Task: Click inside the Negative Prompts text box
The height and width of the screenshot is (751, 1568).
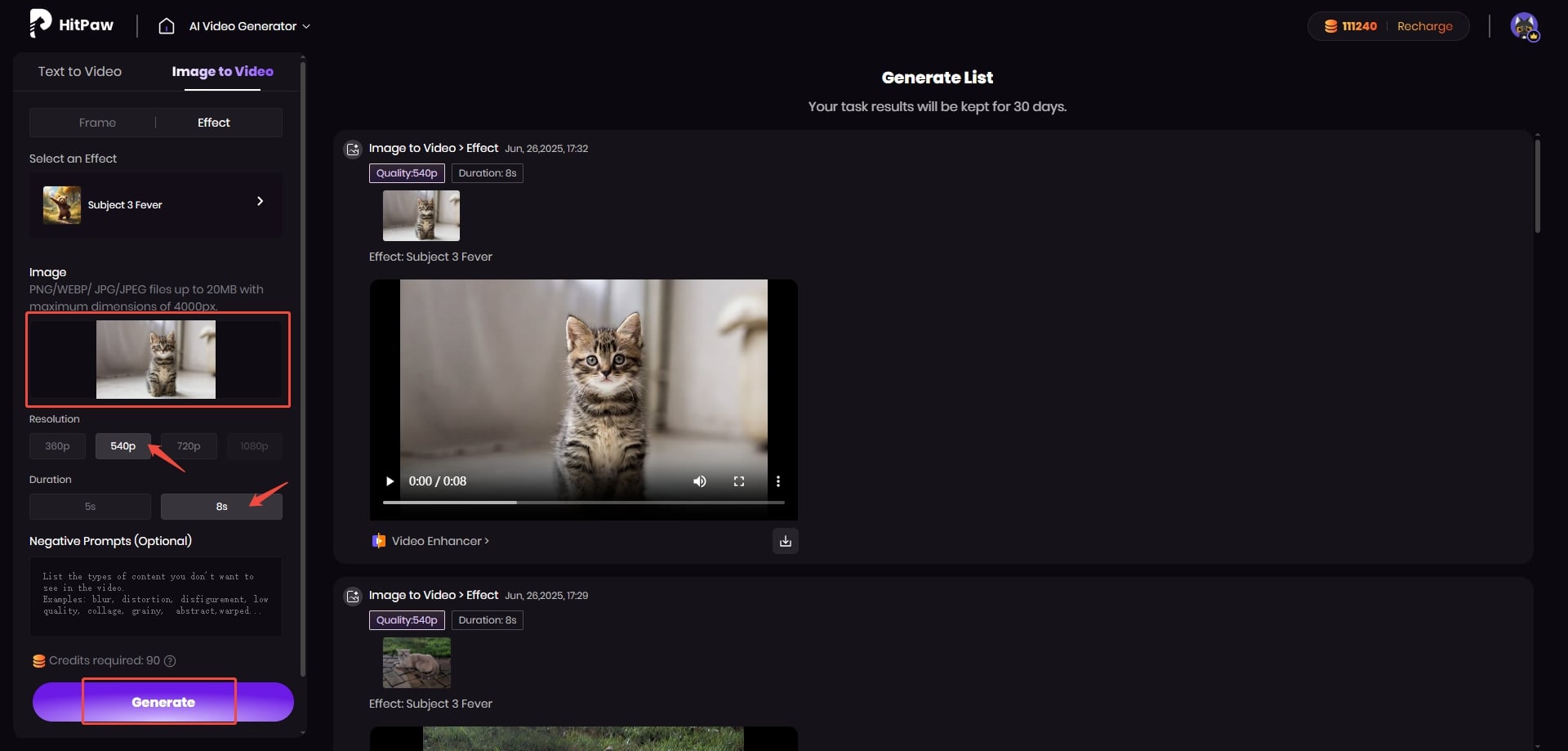Action: (156, 597)
